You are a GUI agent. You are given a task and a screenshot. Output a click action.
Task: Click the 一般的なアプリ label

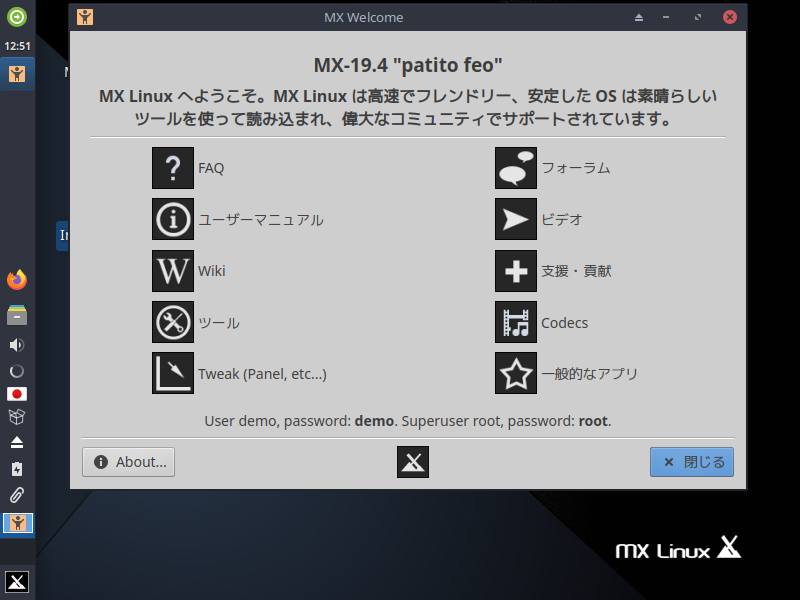click(589, 373)
